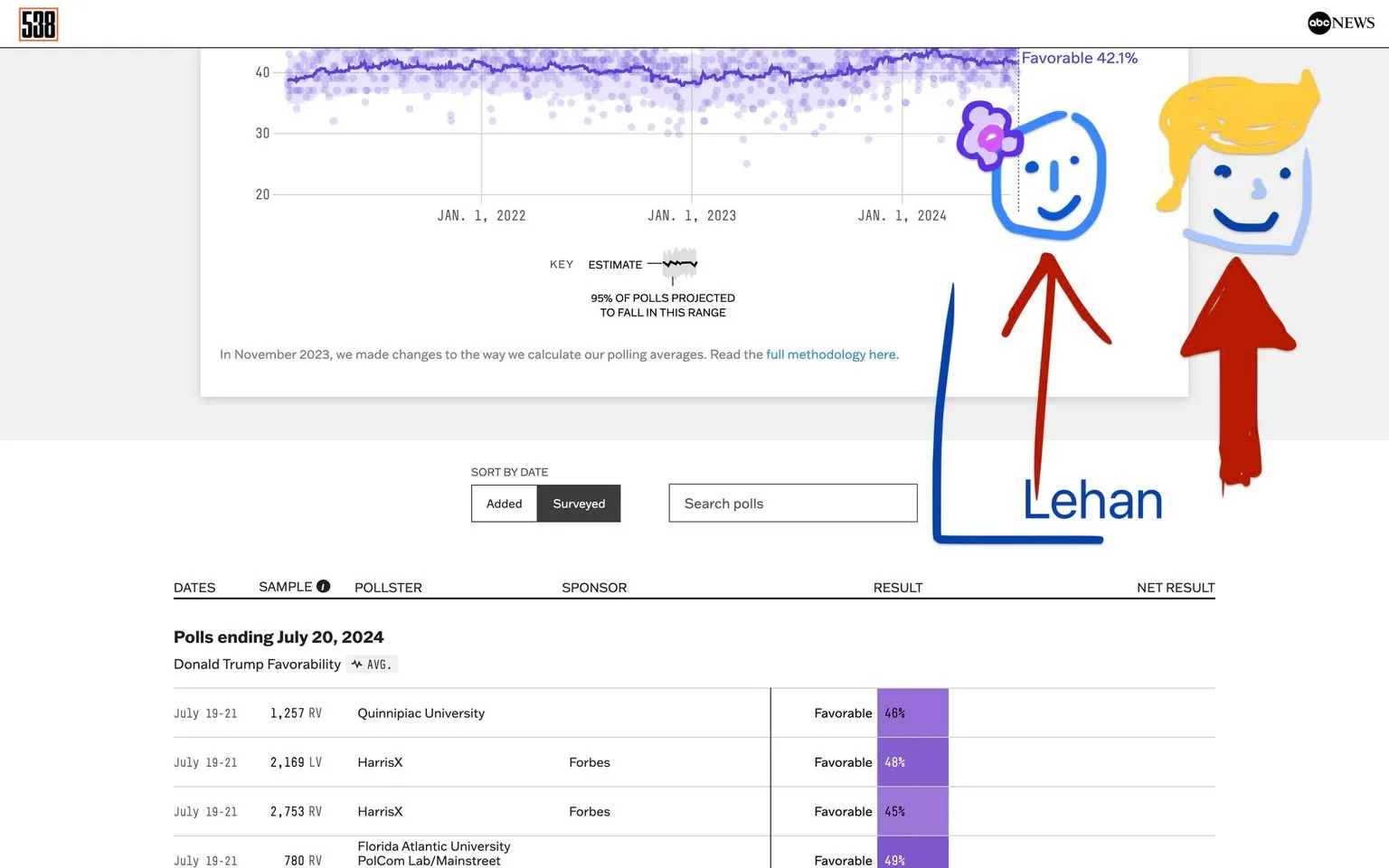Sort the table by NET RESULT
This screenshot has width=1389, height=868.
point(1176,587)
